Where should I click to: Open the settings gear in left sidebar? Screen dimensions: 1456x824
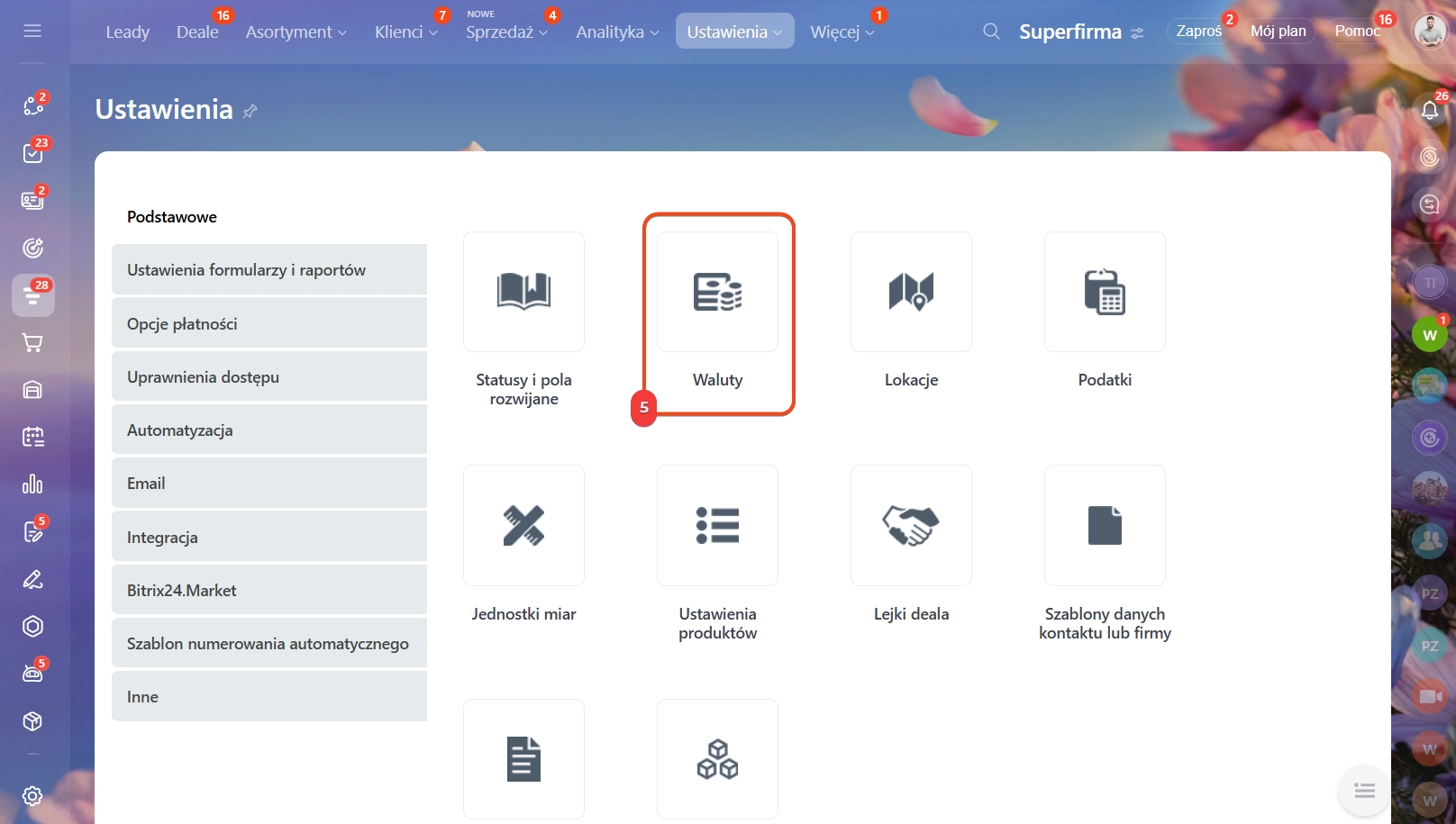tap(33, 796)
